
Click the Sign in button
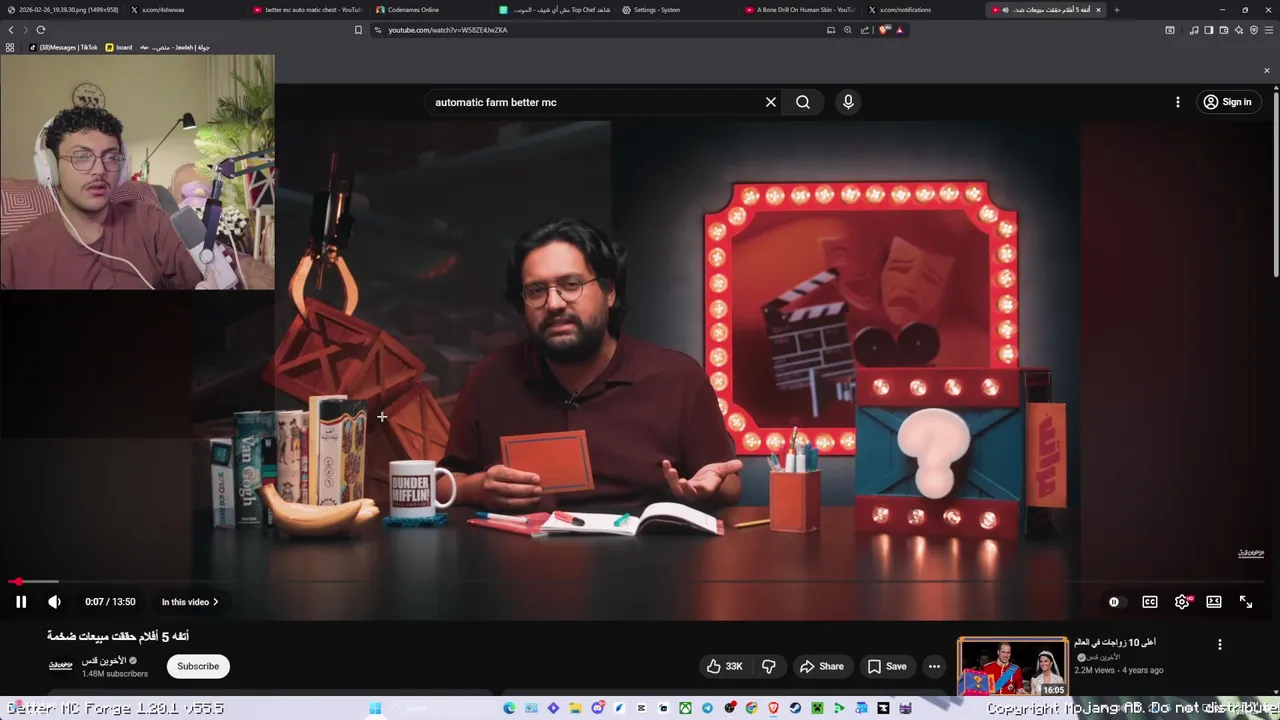pyautogui.click(x=1227, y=102)
